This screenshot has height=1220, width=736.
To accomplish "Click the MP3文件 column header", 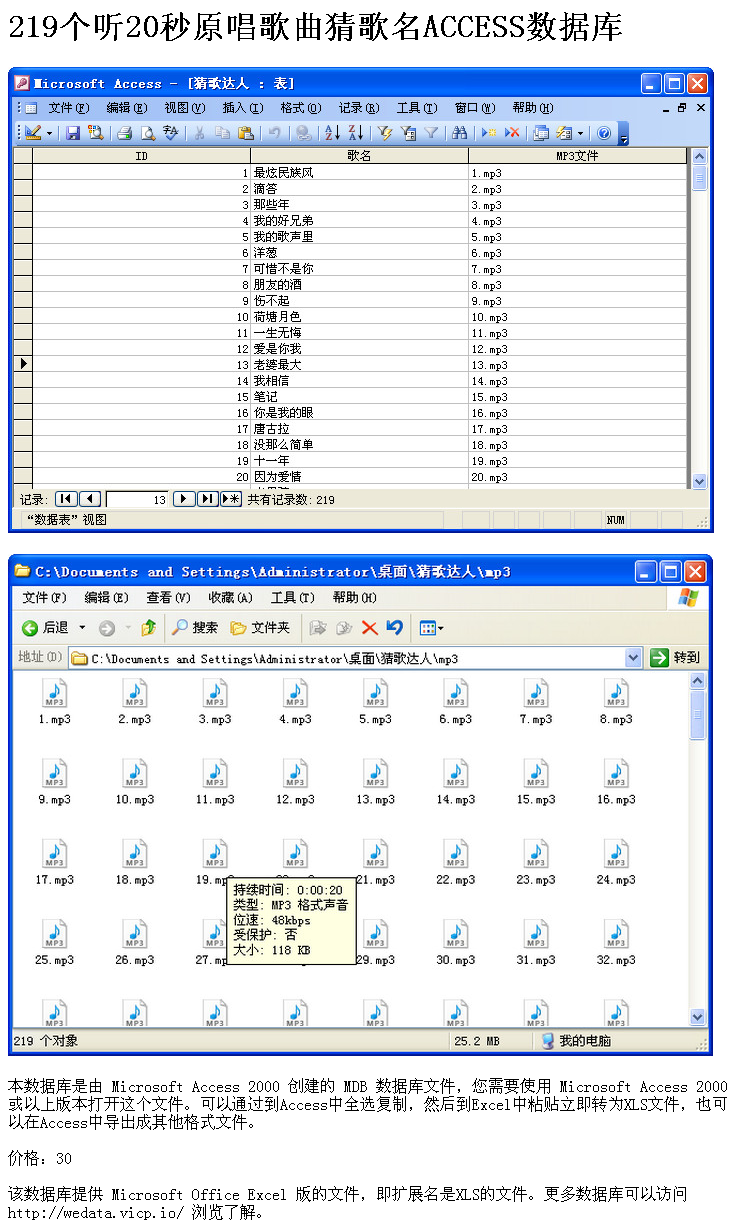I will tap(578, 156).
